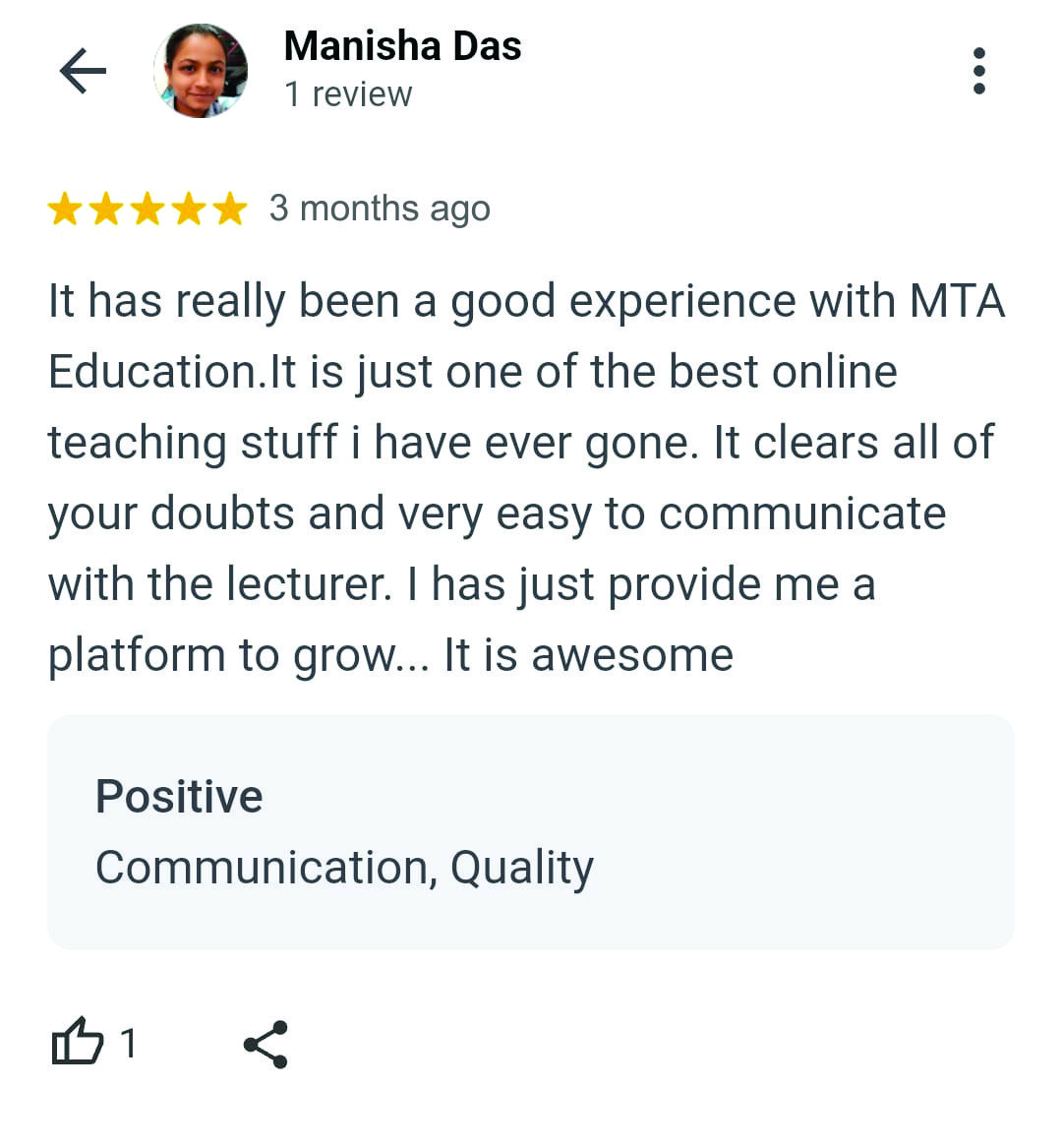Share this review via share icon

pos(265,1044)
